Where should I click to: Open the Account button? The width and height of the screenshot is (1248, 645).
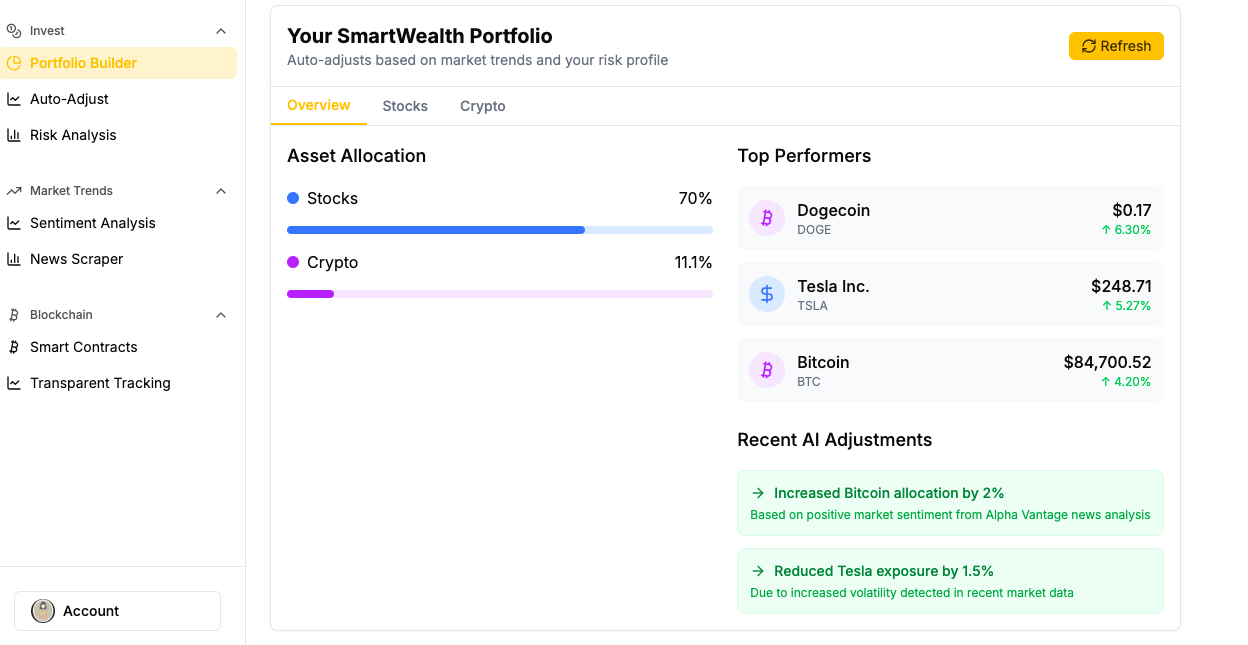117,611
